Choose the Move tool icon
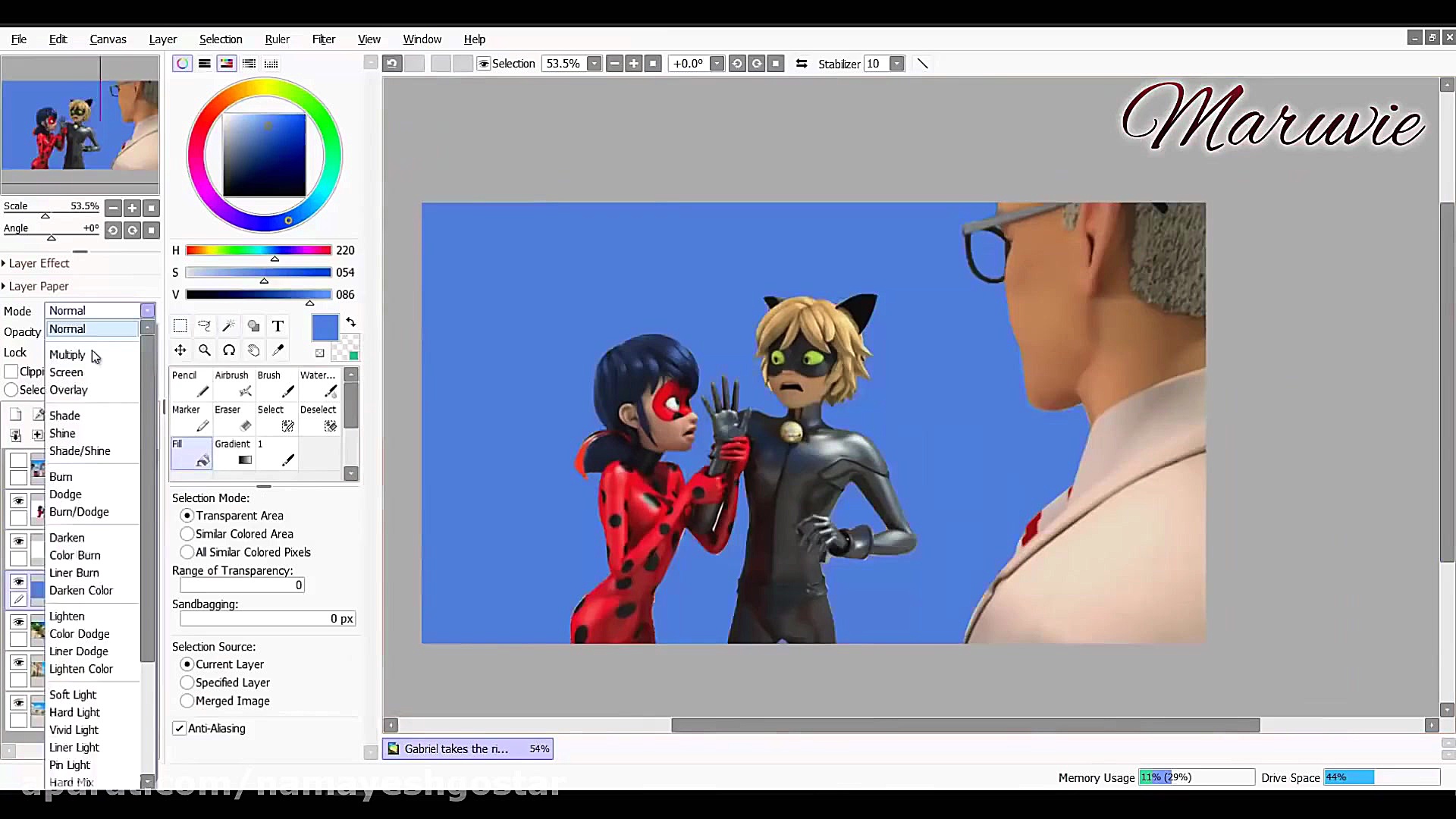 pos(180,350)
